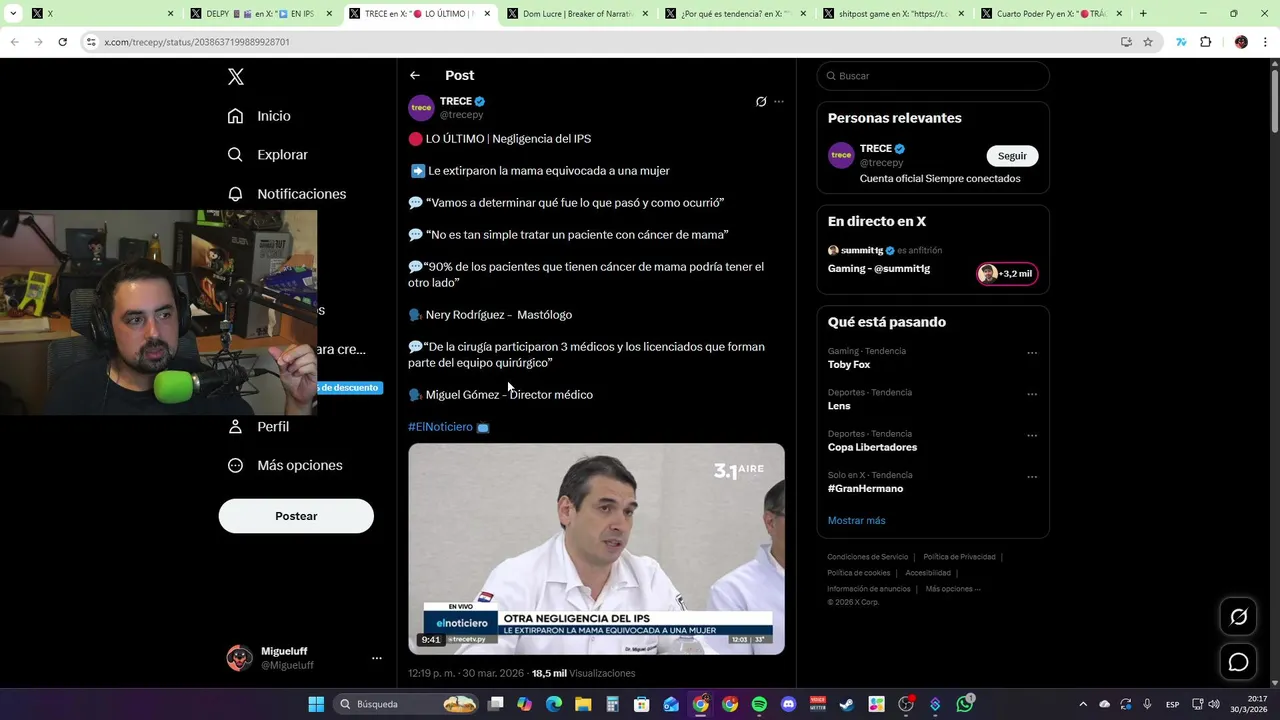1280x720 pixels.
Task: Go back with the Post arrow
Action: point(415,75)
